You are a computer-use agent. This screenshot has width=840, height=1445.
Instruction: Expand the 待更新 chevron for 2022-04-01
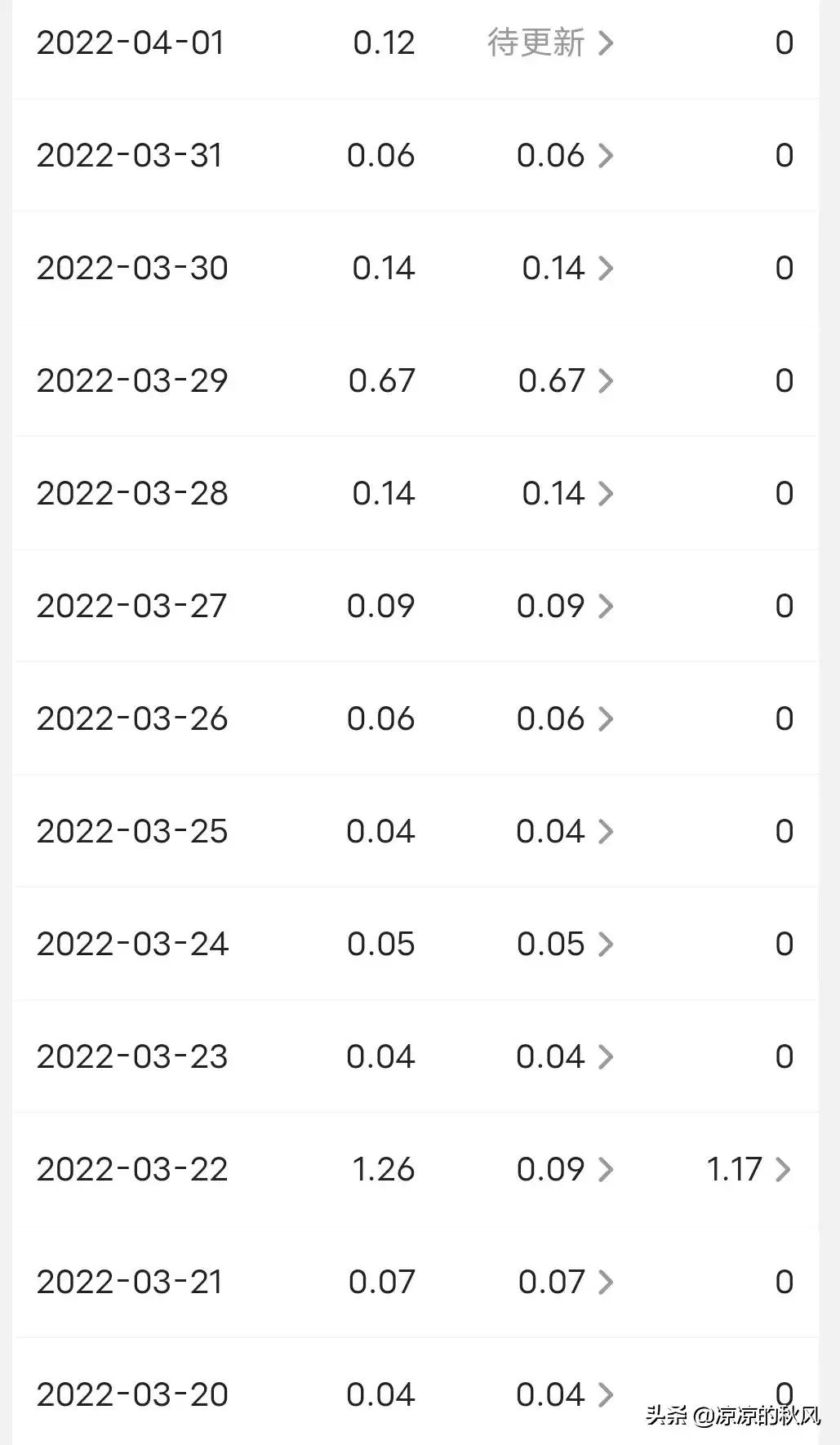[x=605, y=43]
